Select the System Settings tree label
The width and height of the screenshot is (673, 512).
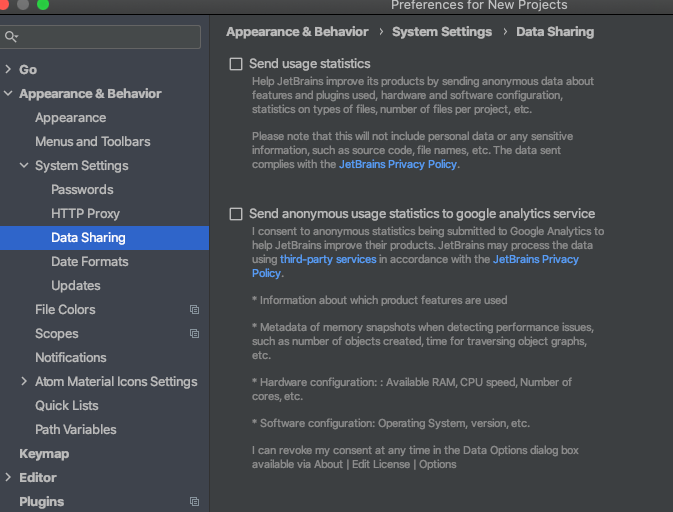[x=82, y=166]
